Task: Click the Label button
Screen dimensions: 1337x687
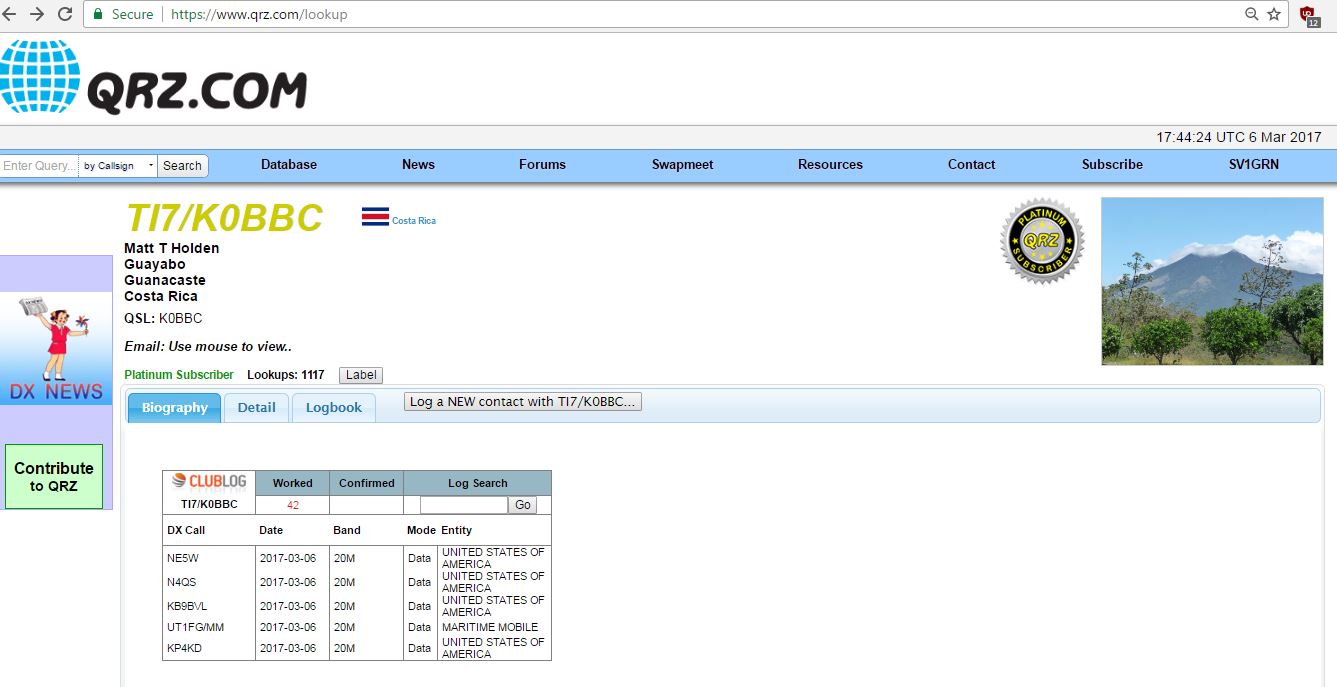Action: 361,375
